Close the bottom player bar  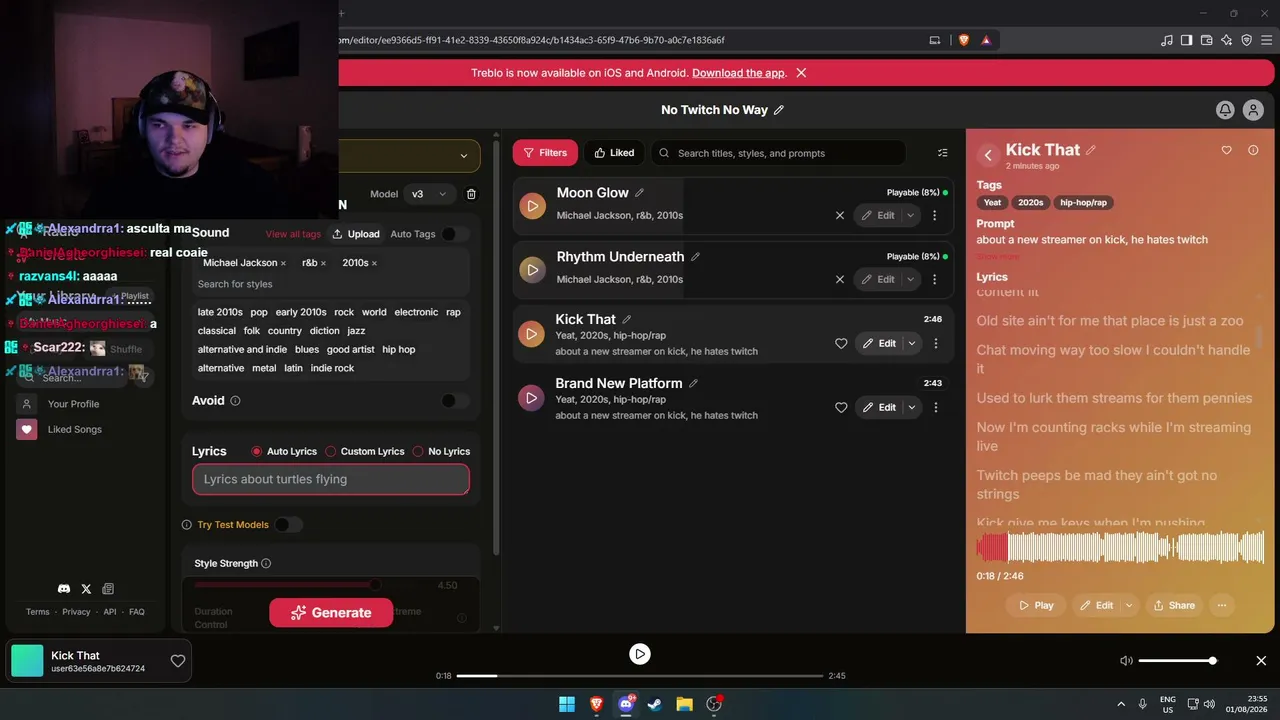pyautogui.click(x=1261, y=661)
